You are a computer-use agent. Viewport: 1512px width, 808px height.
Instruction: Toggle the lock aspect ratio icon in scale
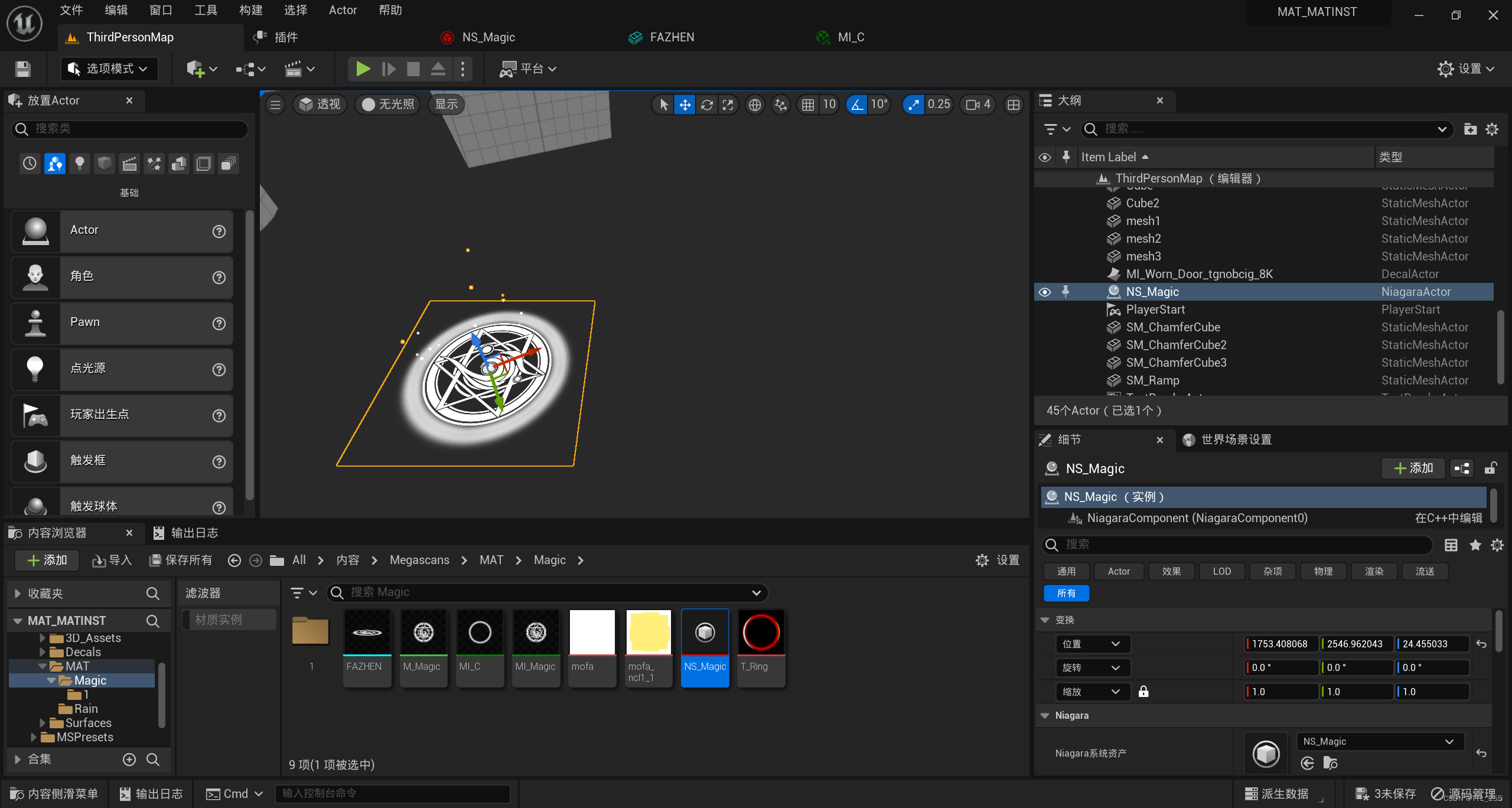coord(1142,692)
